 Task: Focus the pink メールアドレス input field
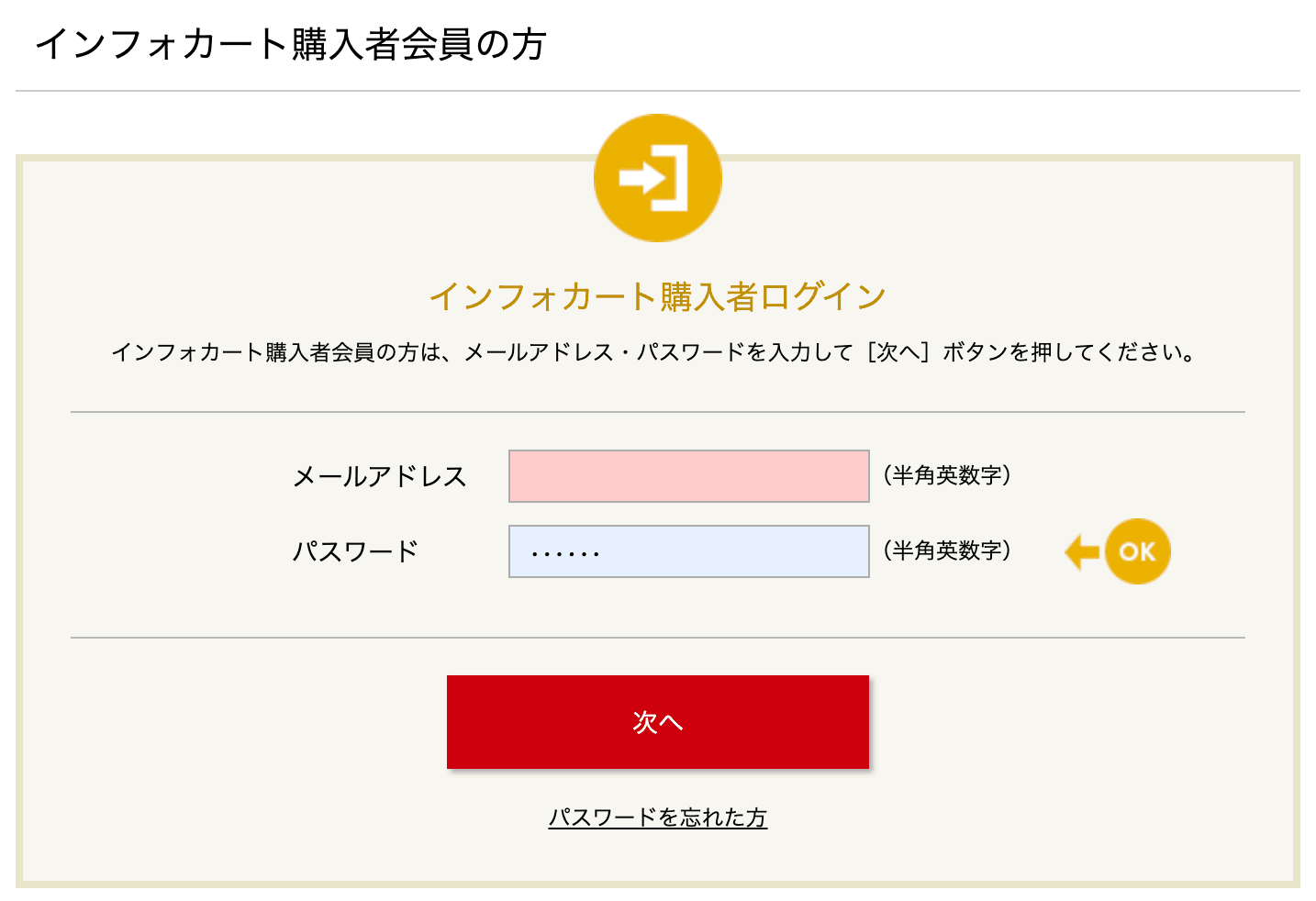pos(688,476)
